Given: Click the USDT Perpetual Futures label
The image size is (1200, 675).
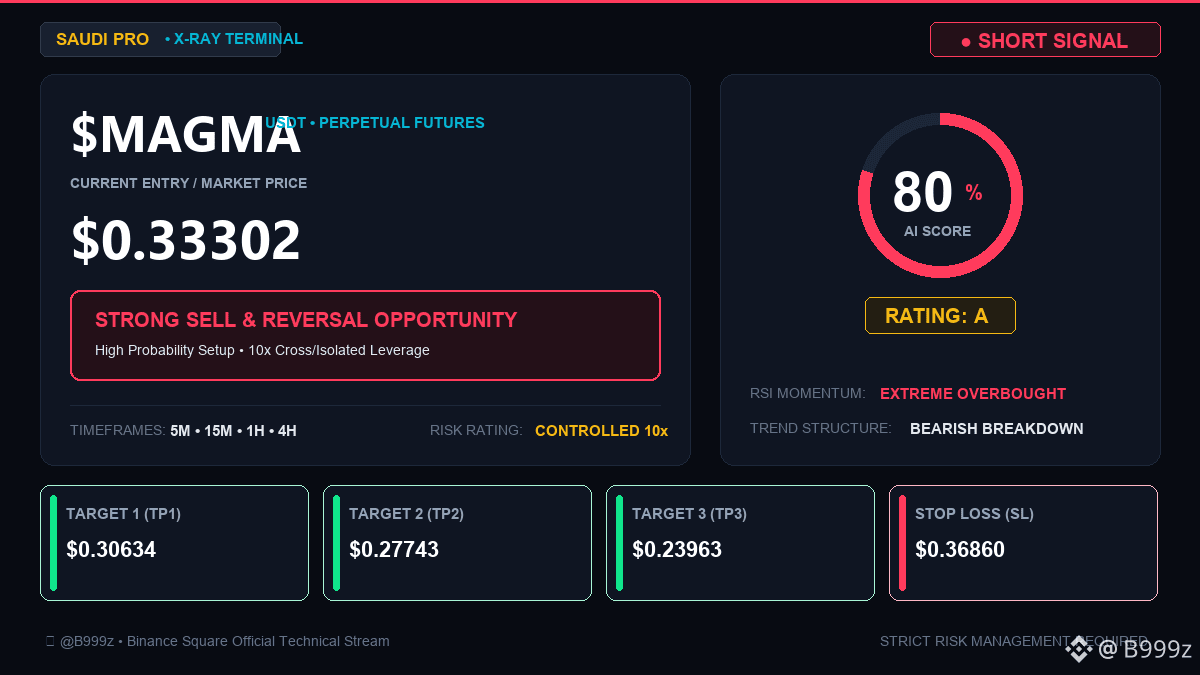Looking at the screenshot, I should pos(375,123).
